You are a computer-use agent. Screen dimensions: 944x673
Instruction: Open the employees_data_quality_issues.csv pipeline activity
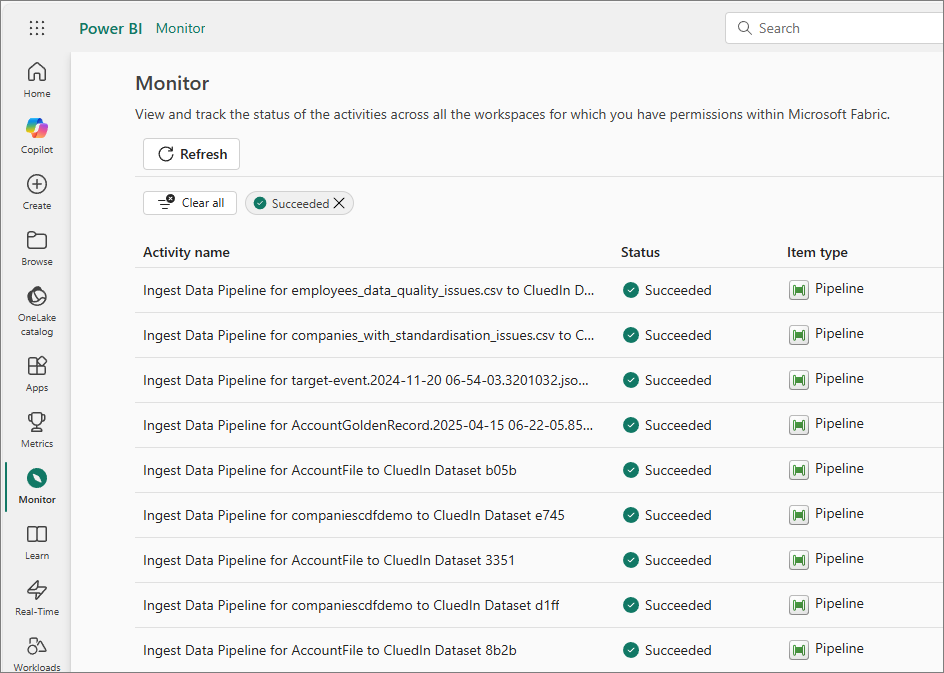pyautogui.click(x=369, y=290)
